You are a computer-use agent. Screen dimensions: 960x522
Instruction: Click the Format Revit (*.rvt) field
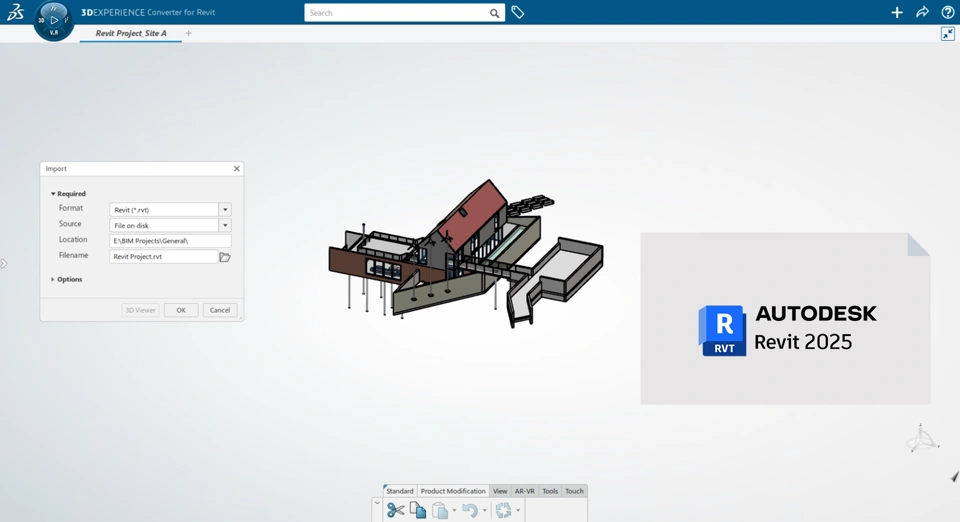163,210
